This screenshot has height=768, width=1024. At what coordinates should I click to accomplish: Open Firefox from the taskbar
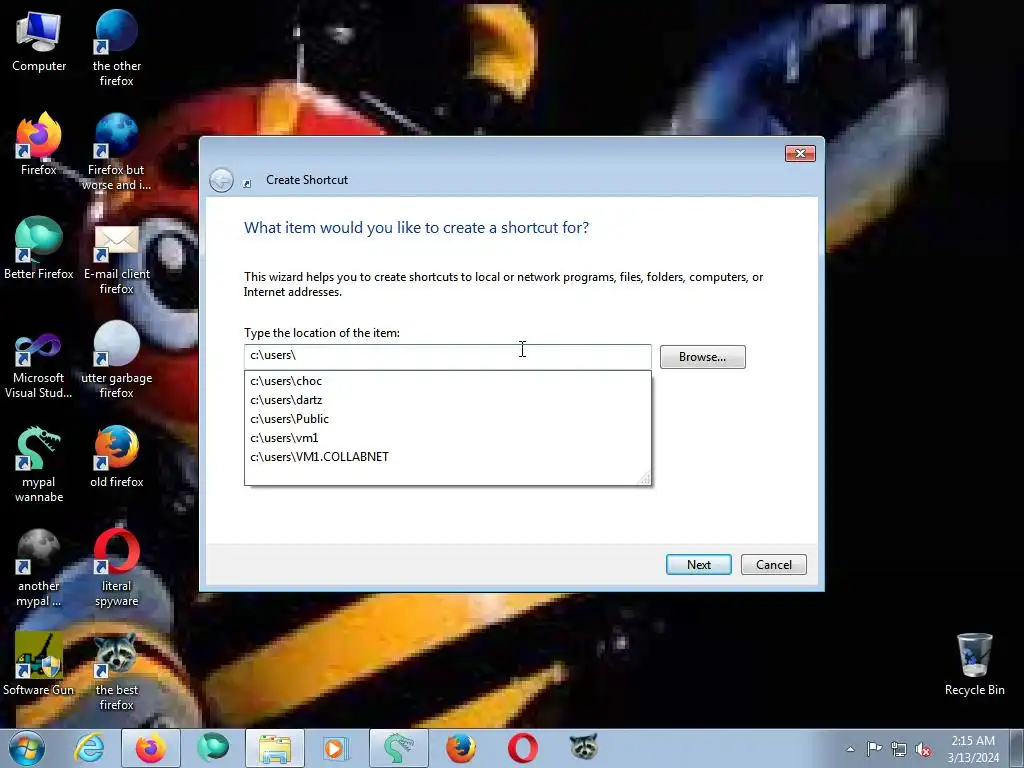coord(151,748)
